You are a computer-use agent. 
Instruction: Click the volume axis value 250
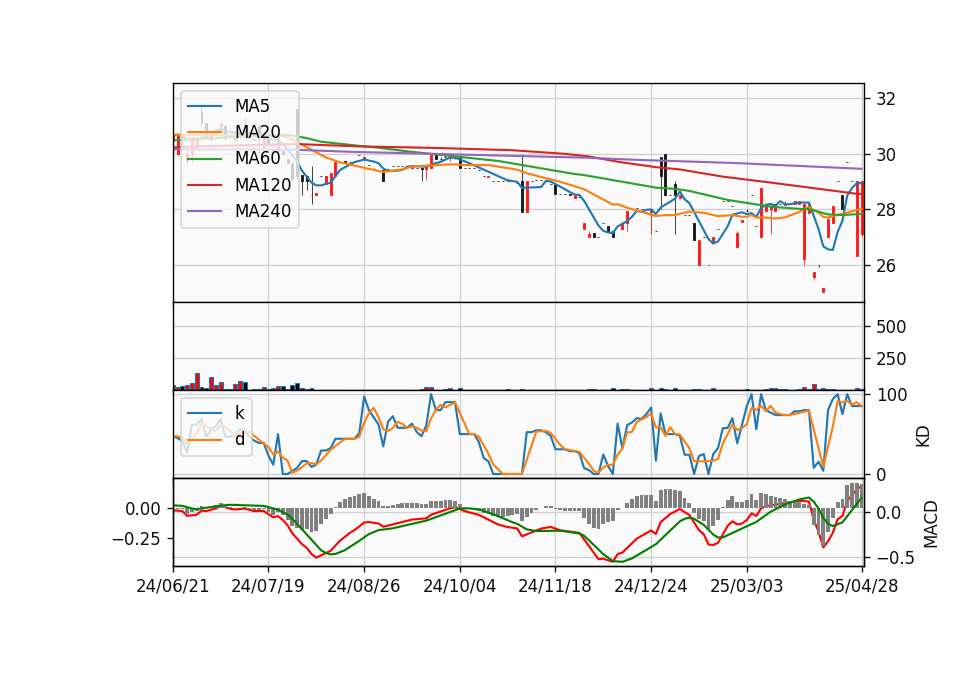[x=891, y=359]
